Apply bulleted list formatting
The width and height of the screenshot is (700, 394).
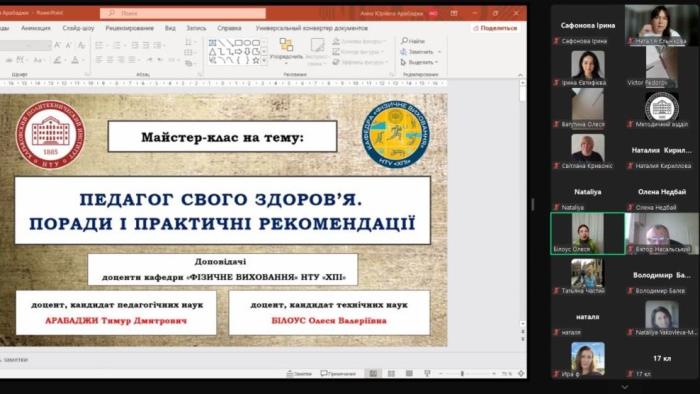point(100,45)
